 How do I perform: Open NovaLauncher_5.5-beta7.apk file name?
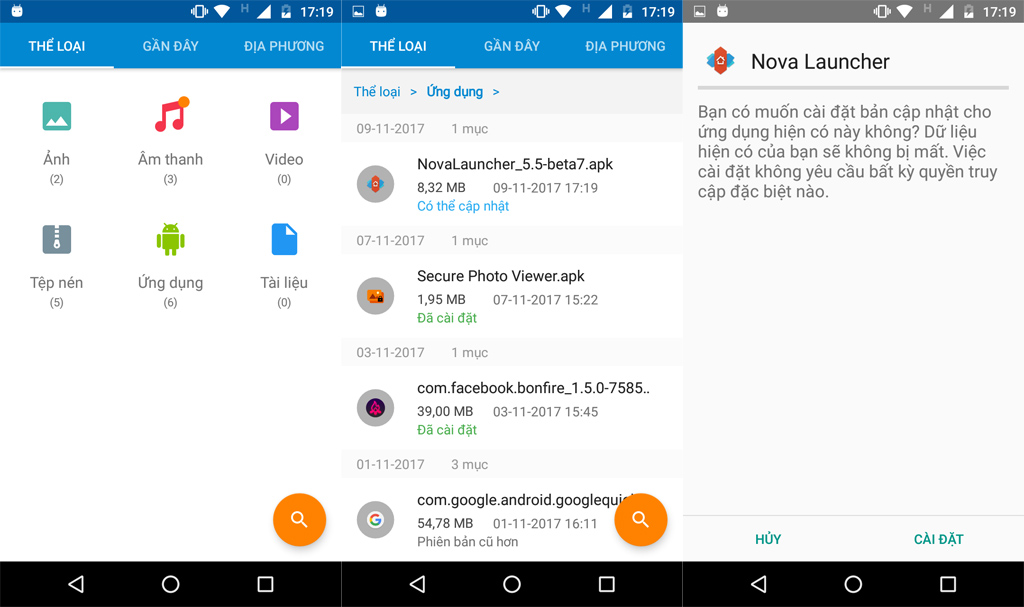click(x=515, y=164)
